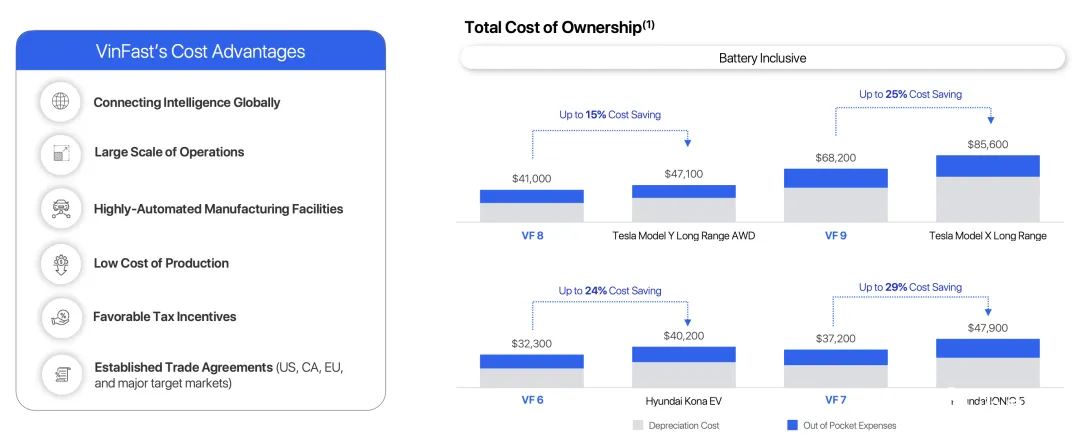Click the blue segment of the VF 8 bar

pyautogui.click(x=532, y=196)
